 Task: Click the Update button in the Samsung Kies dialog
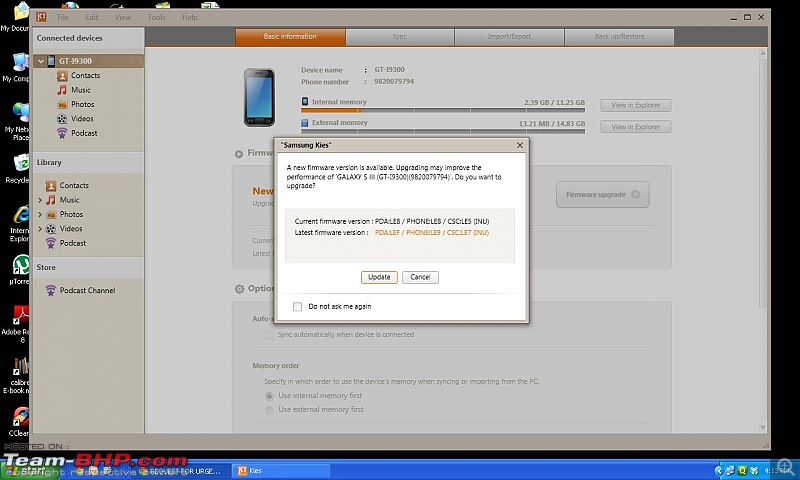(x=379, y=277)
